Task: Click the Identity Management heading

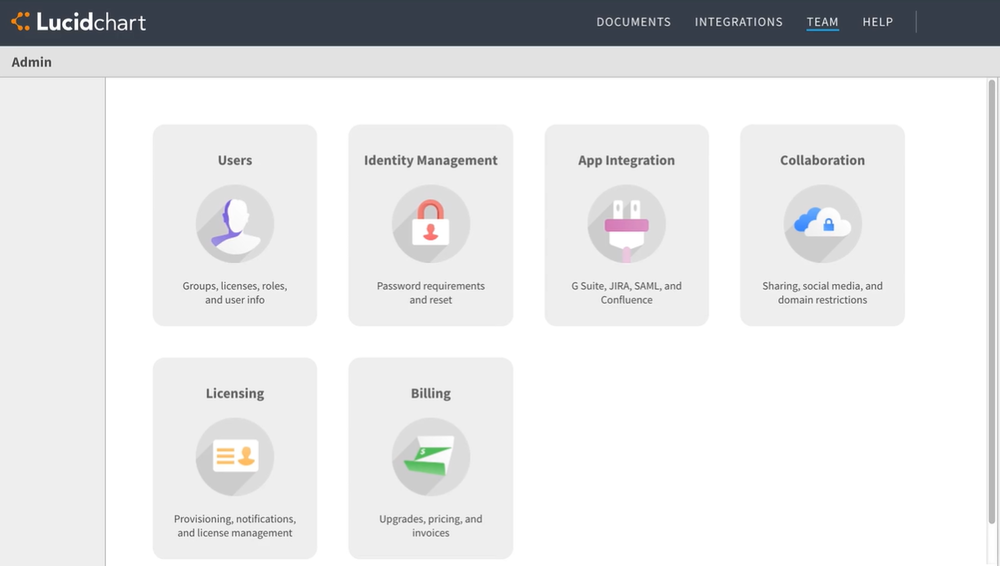Action: (430, 160)
